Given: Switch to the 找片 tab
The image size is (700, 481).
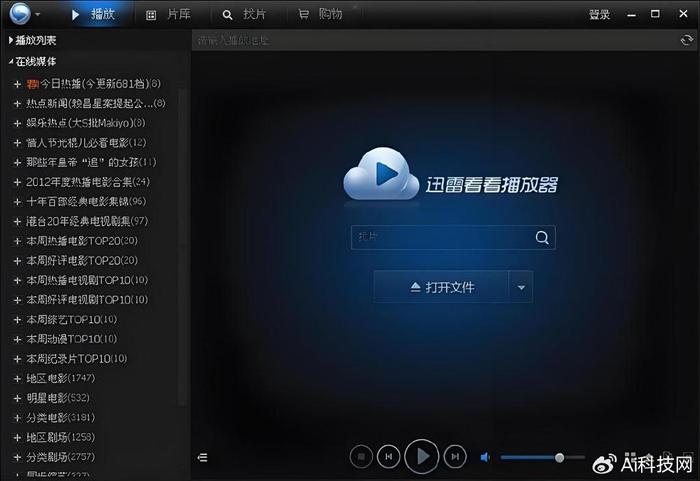Looking at the screenshot, I should 244,14.
